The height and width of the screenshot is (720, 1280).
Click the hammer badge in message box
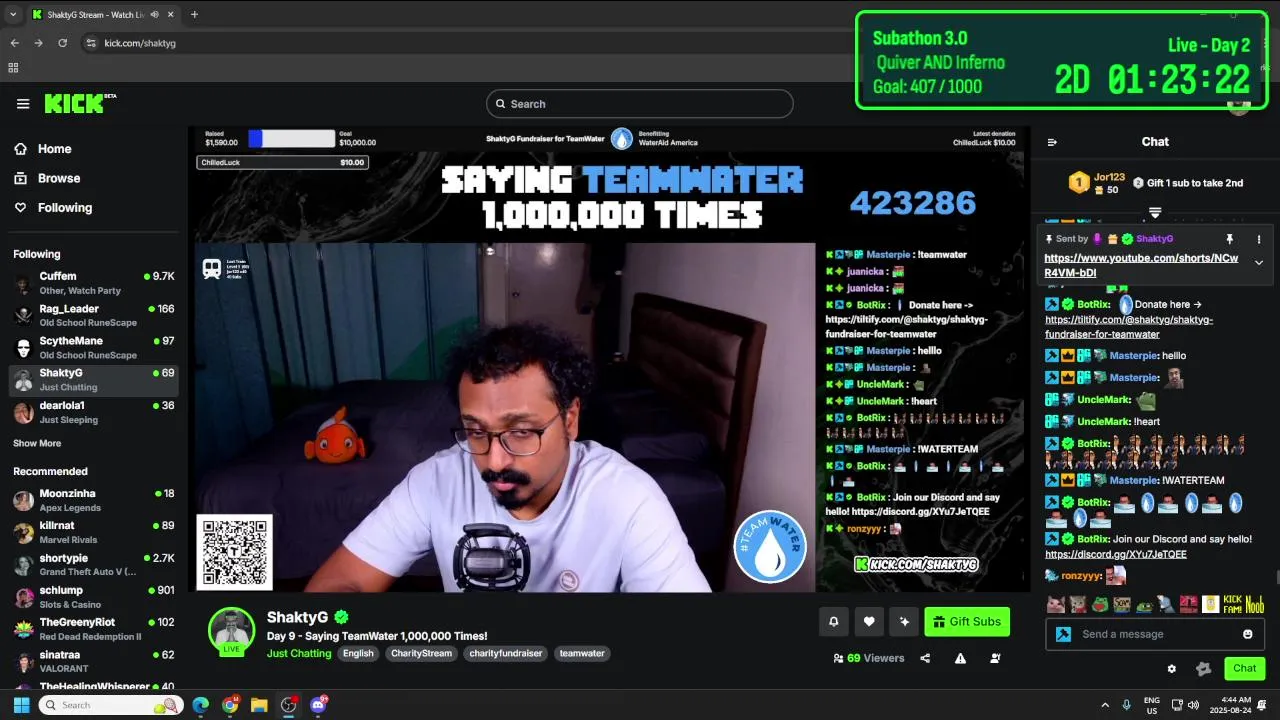pos(1063,634)
